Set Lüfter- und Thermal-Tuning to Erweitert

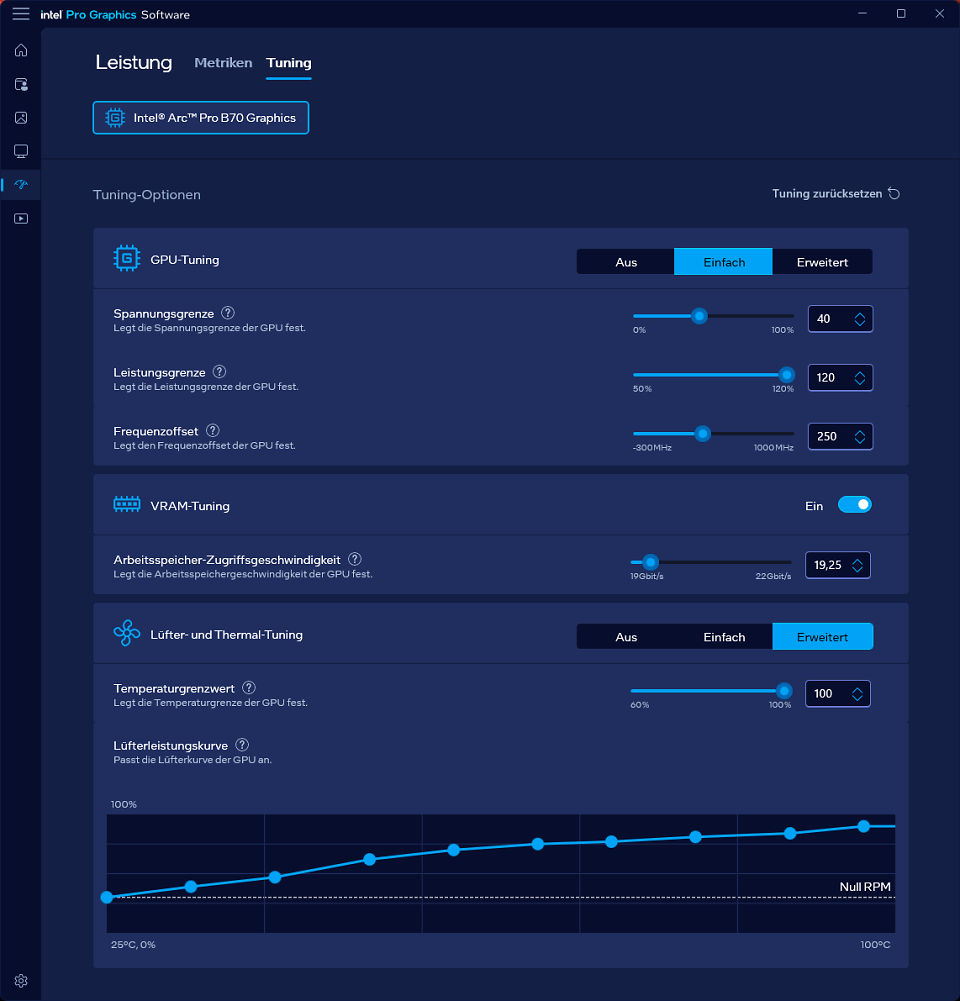822,636
